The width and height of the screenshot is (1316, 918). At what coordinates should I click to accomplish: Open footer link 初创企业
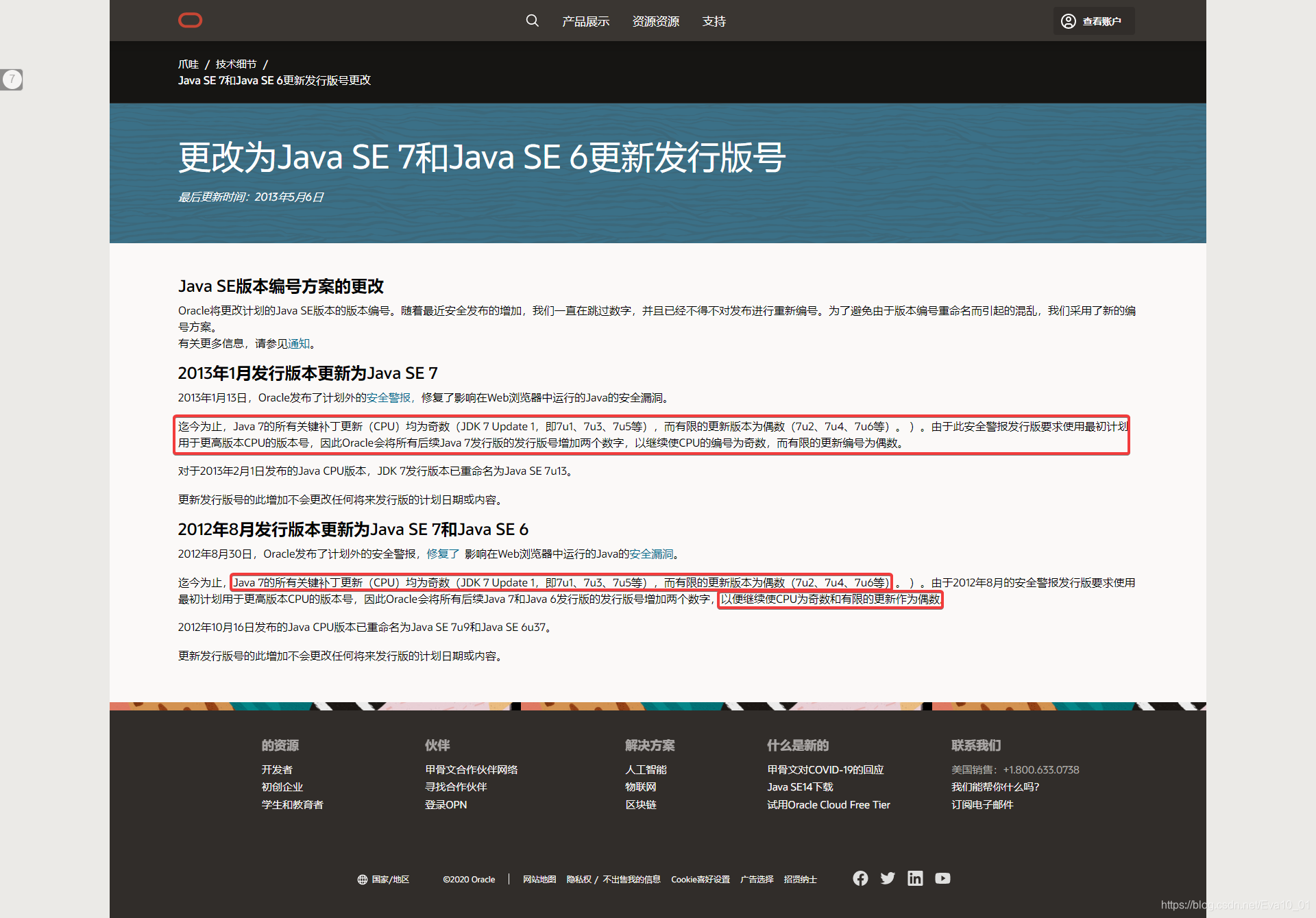click(282, 786)
